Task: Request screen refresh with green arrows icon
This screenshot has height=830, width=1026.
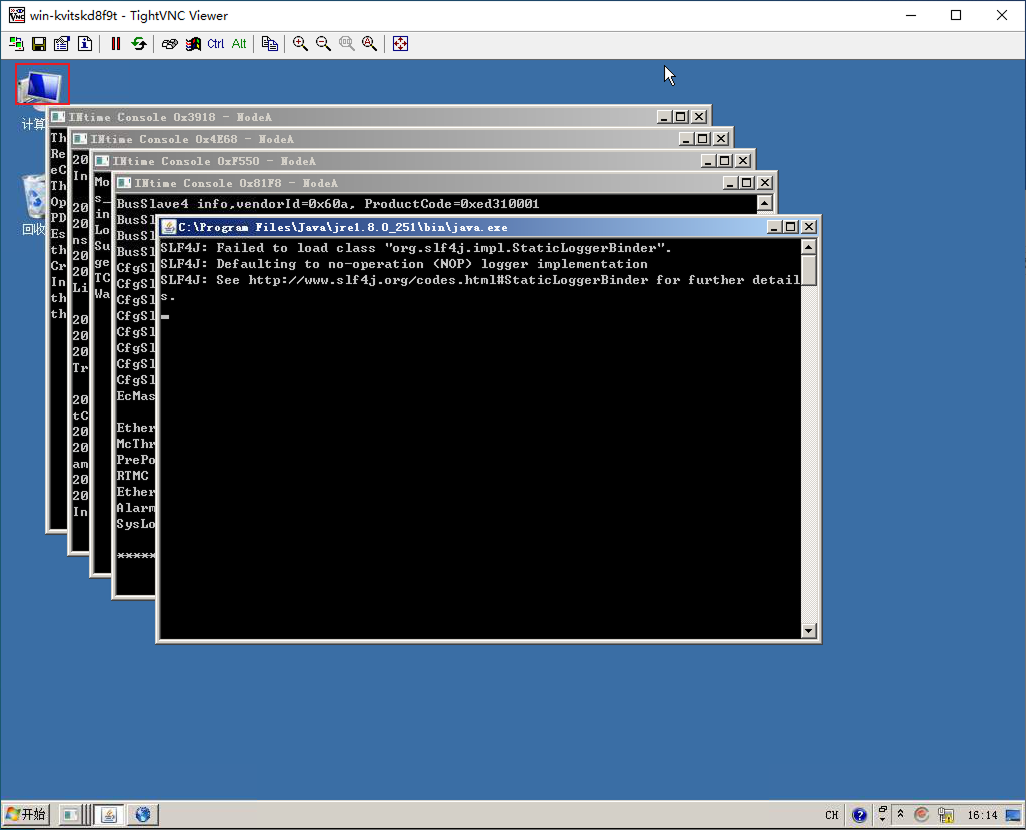Action: [139, 44]
